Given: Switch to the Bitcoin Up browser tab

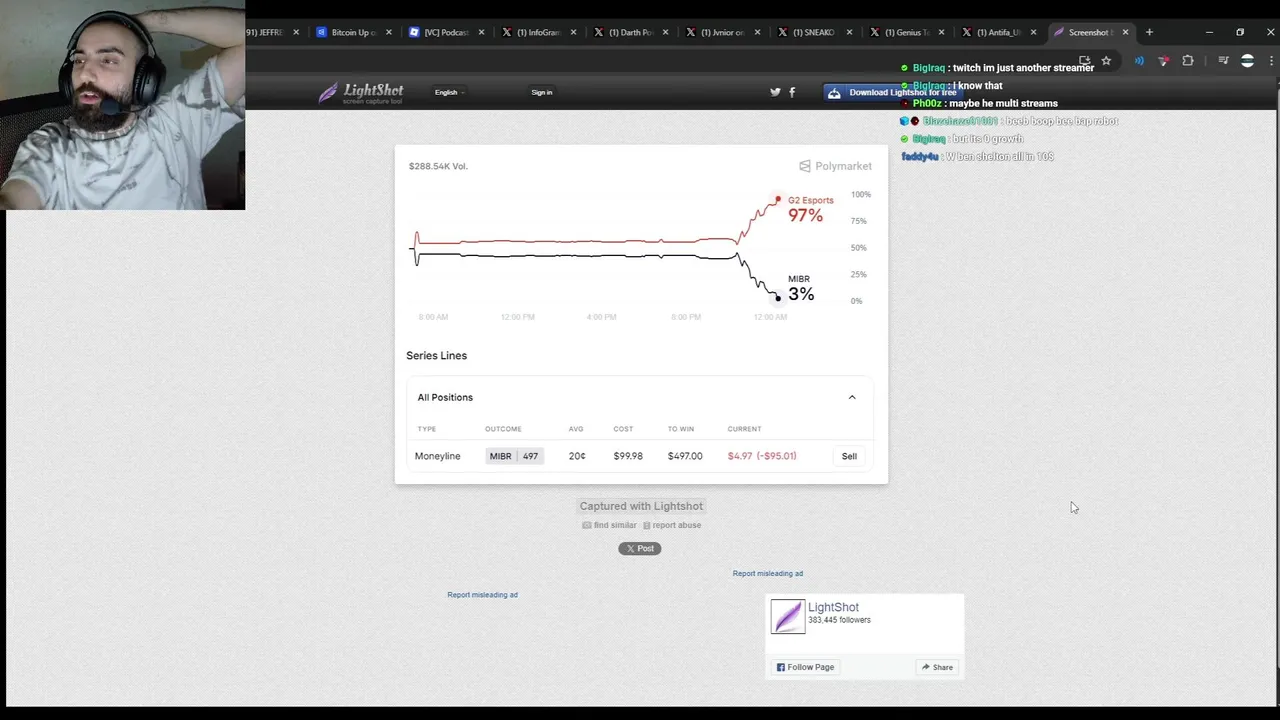Looking at the screenshot, I should point(346,32).
